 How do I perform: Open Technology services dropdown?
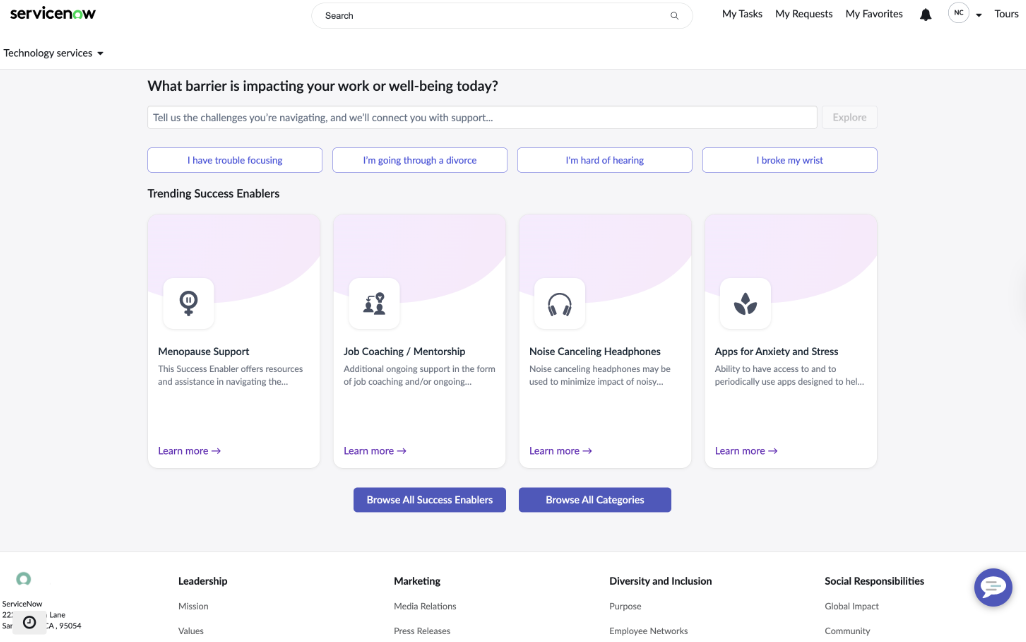54,53
